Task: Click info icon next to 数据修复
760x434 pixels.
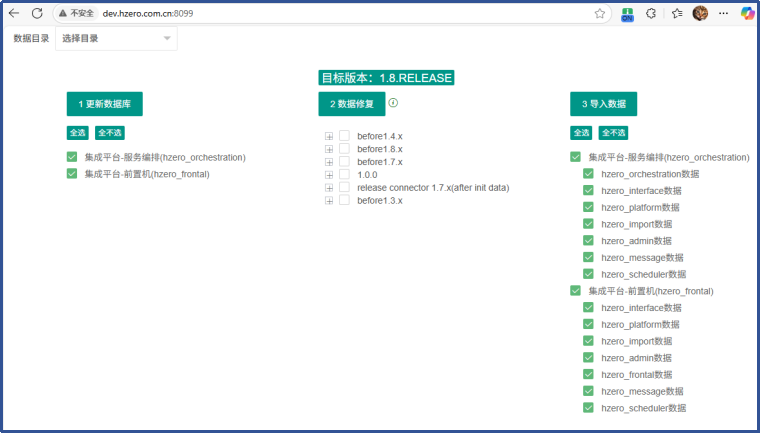Action: click(393, 103)
